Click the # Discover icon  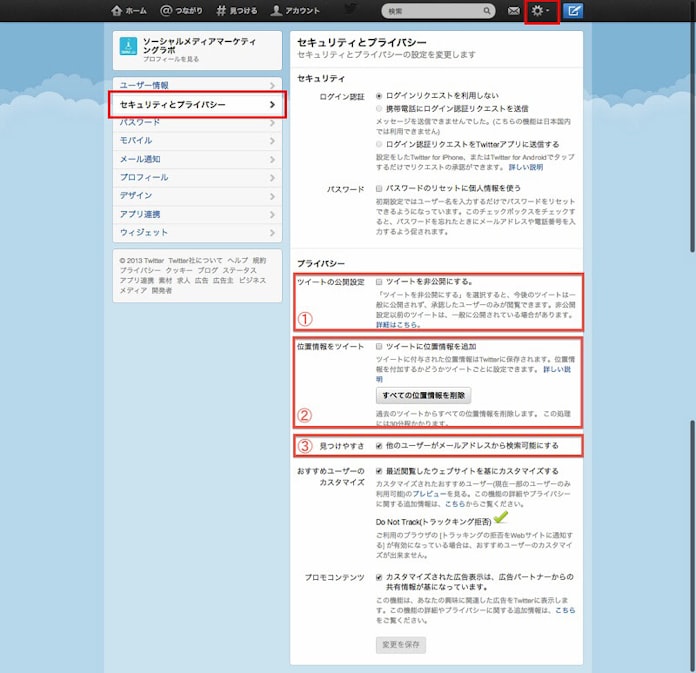220,11
